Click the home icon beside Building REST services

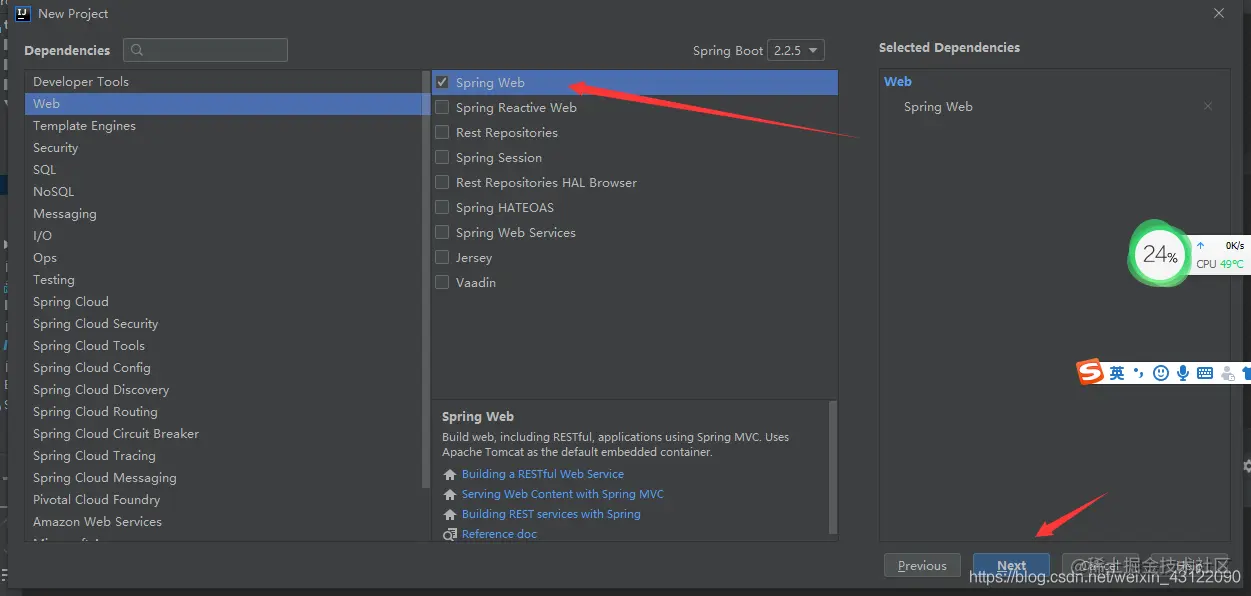pos(450,515)
